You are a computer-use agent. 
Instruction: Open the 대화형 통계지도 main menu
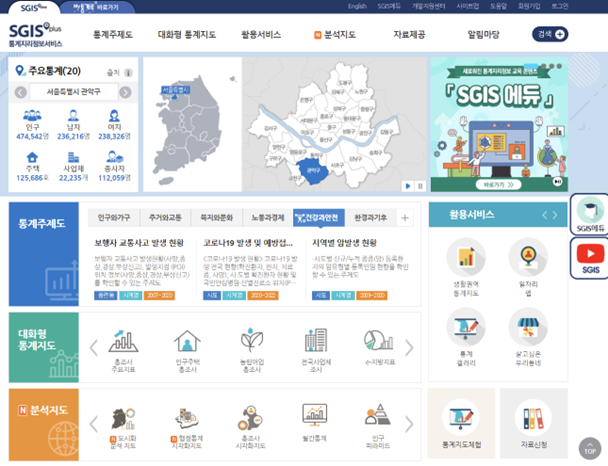[x=187, y=35]
